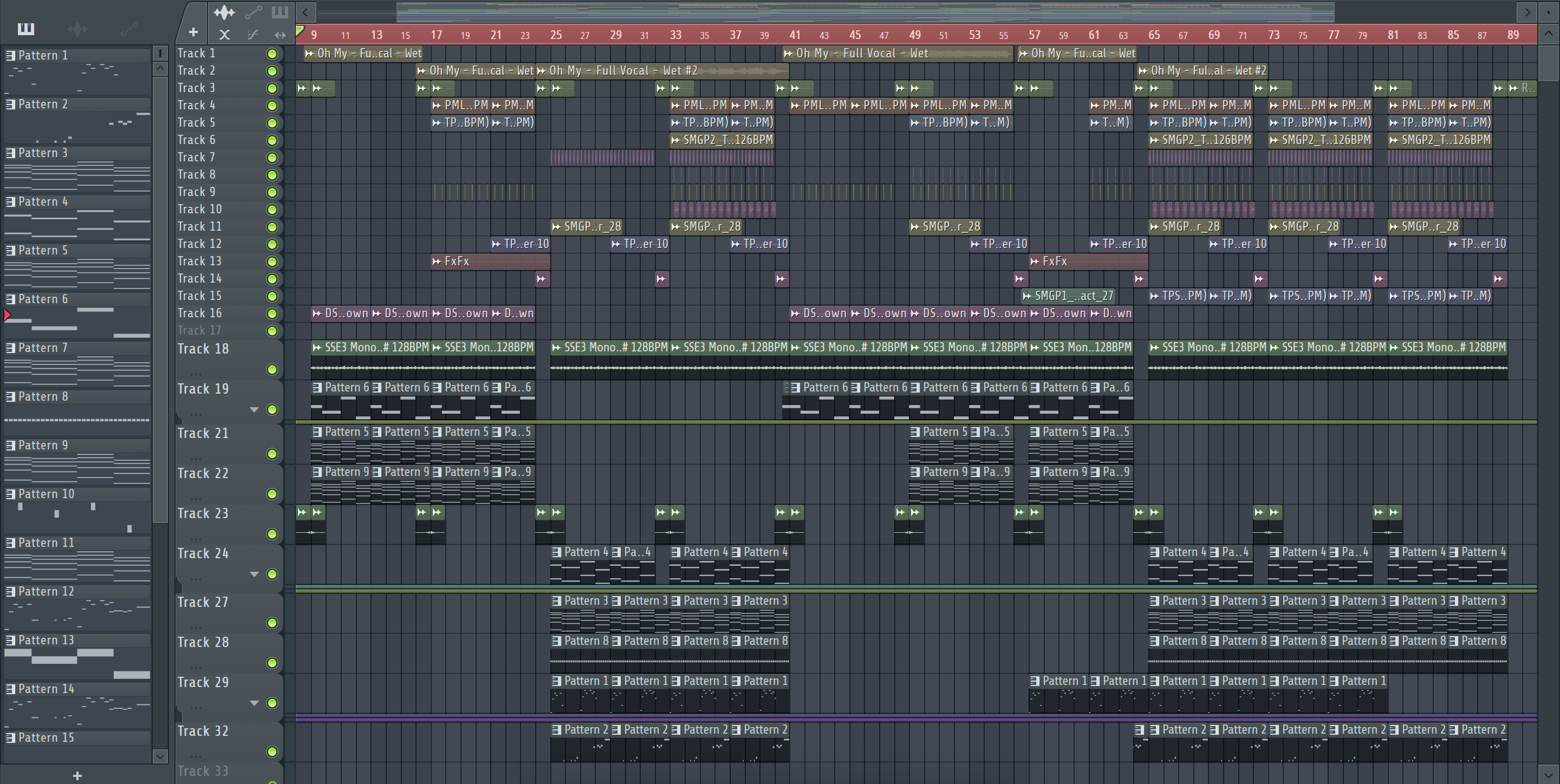
Task: Click the red selected-pattern arrow beside Pattern 6
Action: click(x=7, y=315)
